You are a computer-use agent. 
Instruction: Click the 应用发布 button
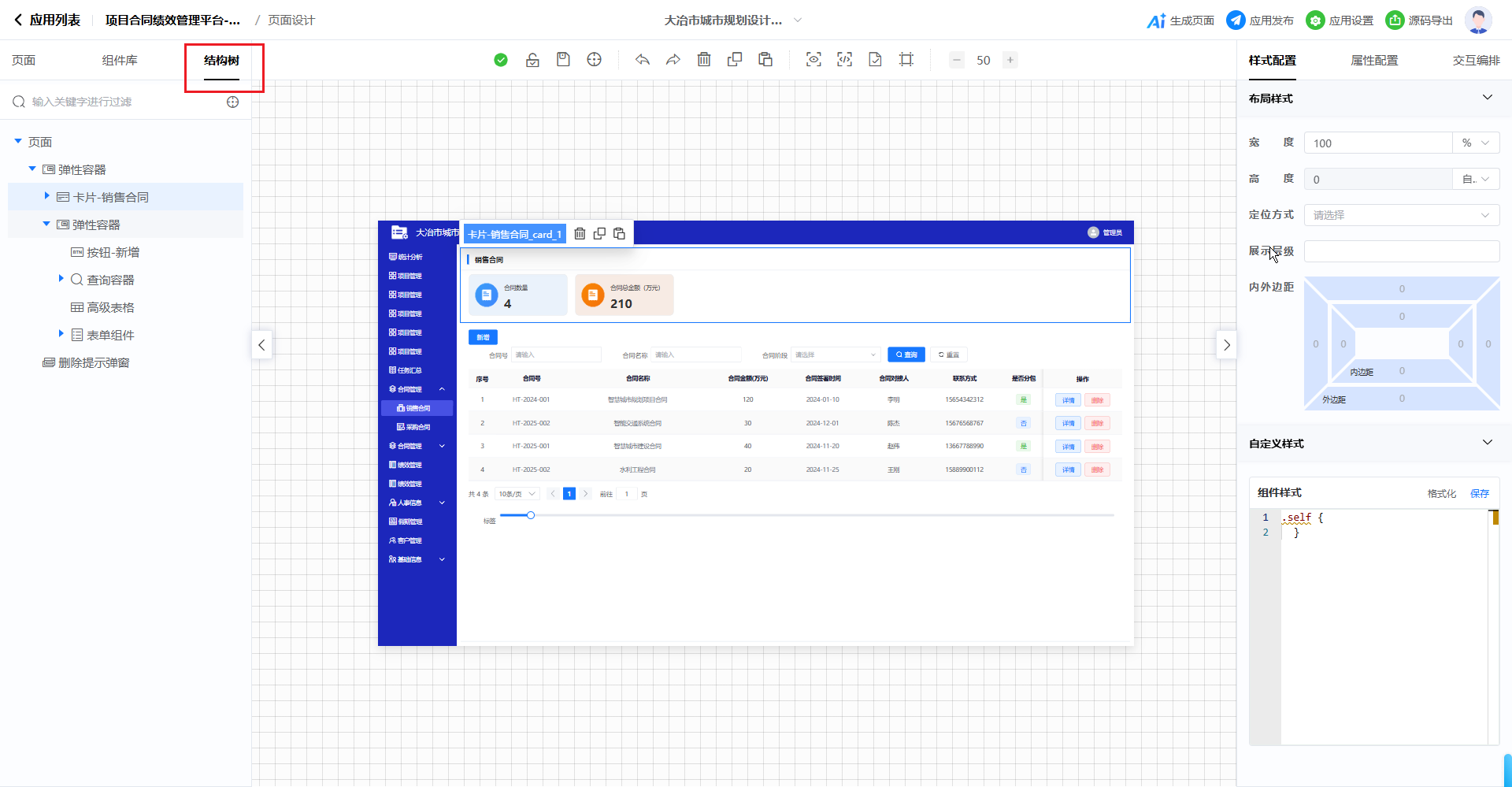point(1260,20)
